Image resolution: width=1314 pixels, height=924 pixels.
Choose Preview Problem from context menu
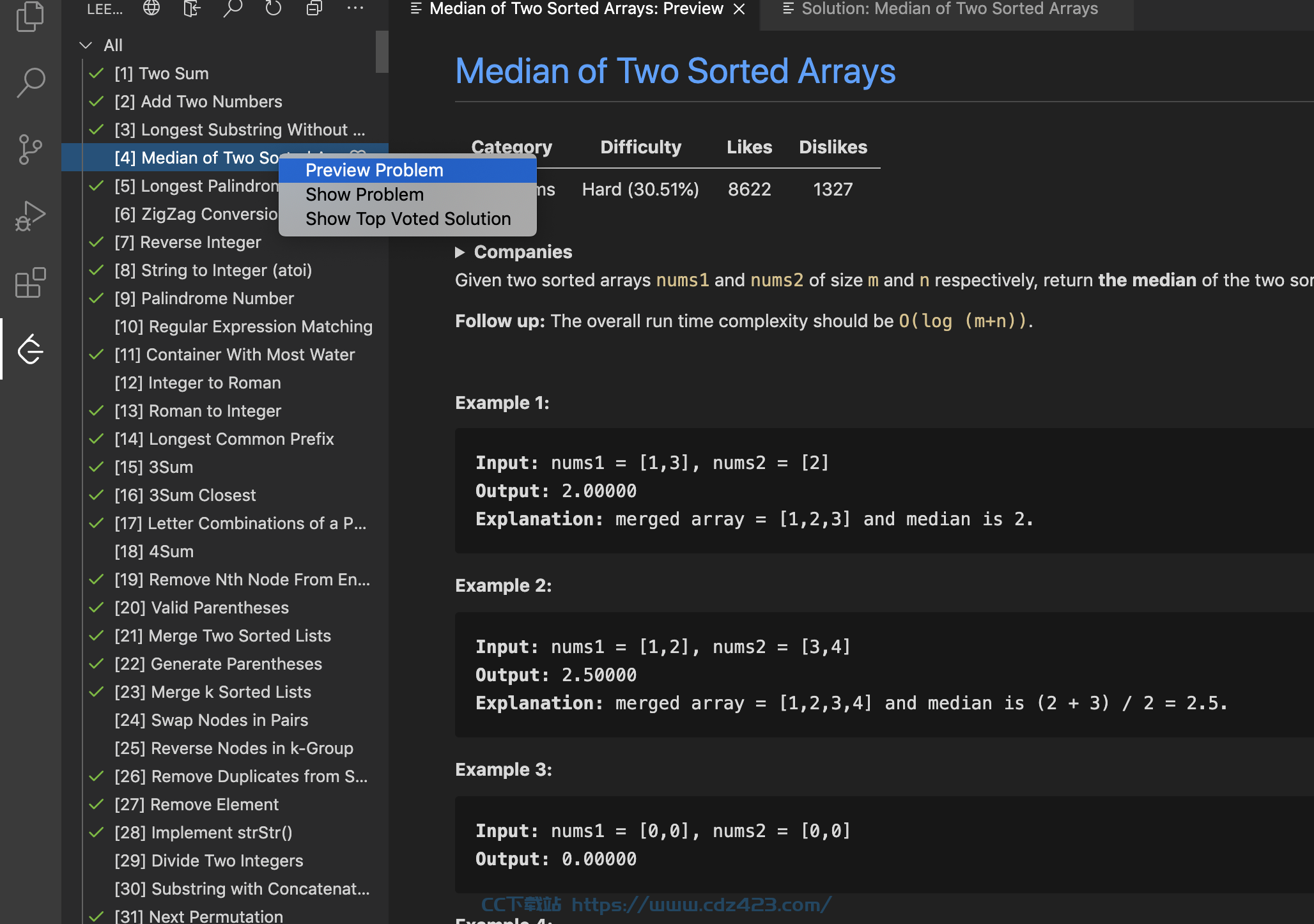pyautogui.click(x=408, y=171)
